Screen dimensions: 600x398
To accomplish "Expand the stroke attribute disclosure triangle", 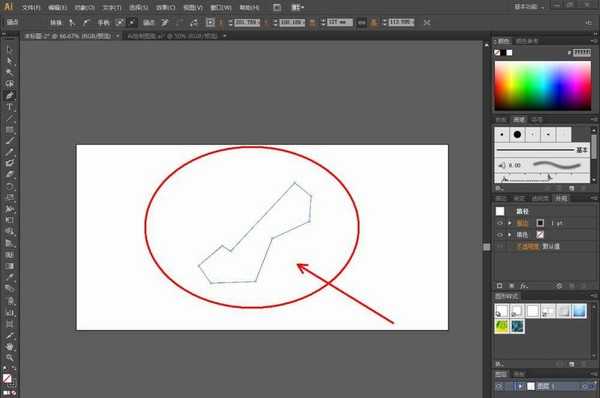I will (x=509, y=223).
